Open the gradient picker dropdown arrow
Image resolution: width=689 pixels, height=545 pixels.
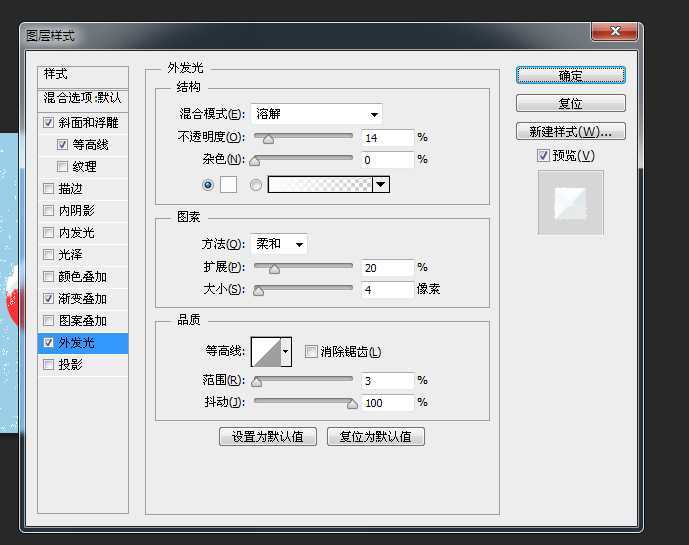coord(381,185)
